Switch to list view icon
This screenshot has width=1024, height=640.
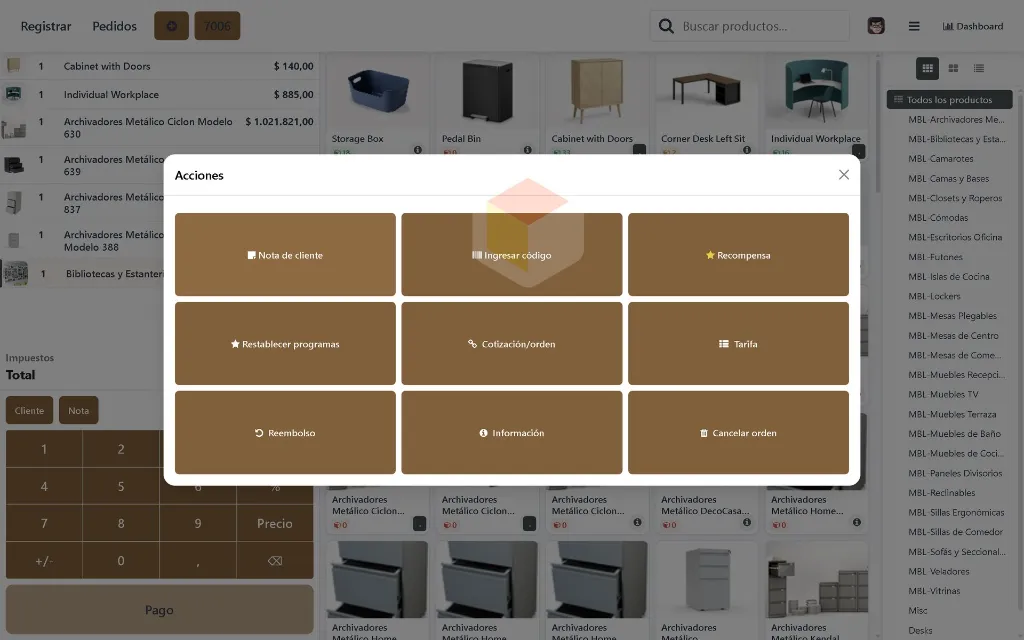[x=978, y=68]
